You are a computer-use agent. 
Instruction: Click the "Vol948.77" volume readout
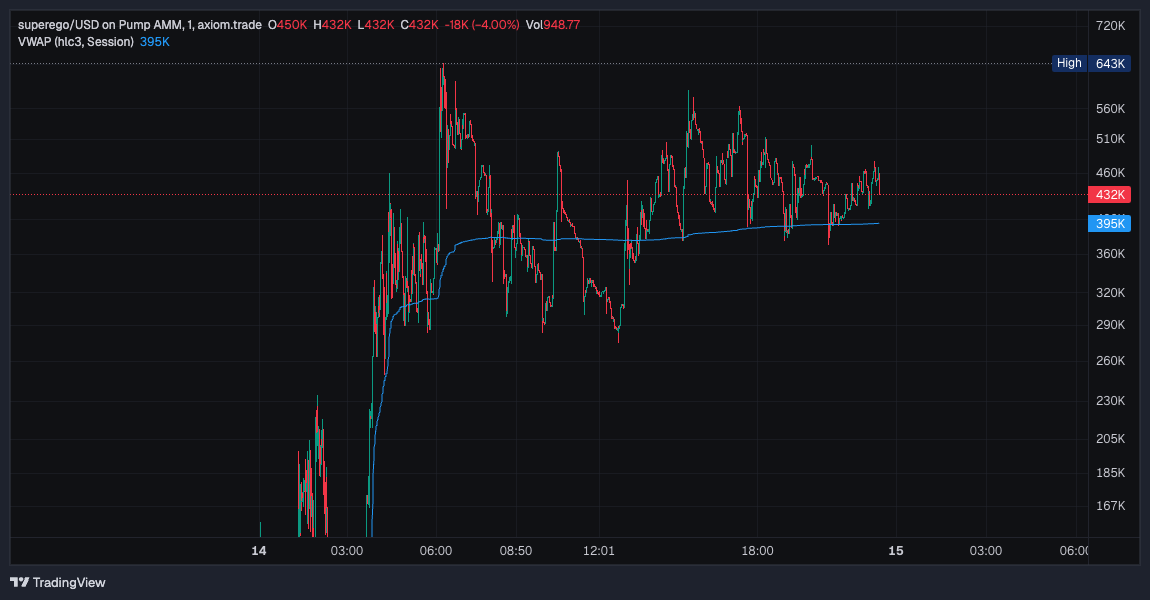[x=553, y=25]
